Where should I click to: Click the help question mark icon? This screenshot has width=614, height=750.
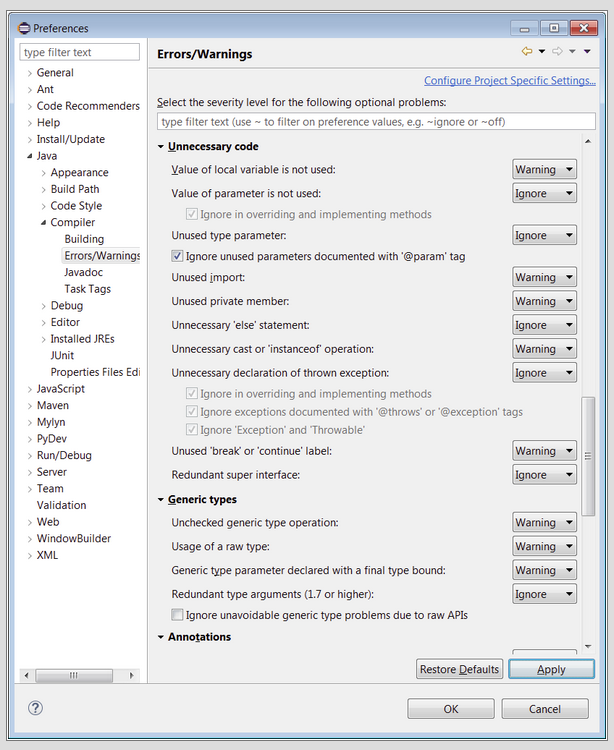pyautogui.click(x=35, y=708)
